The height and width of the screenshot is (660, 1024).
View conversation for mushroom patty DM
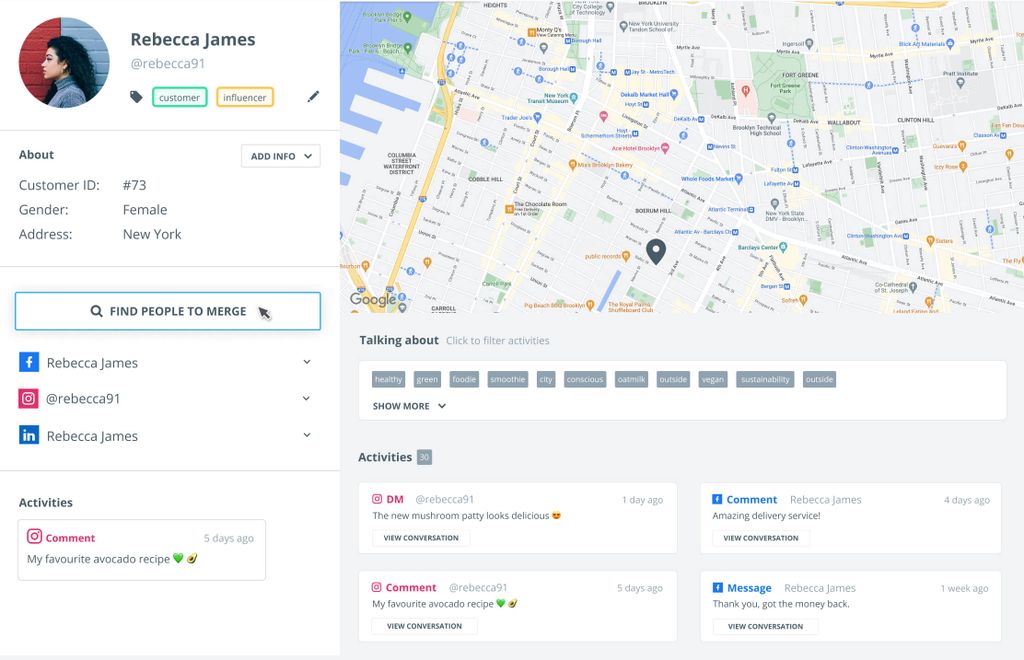(422, 538)
